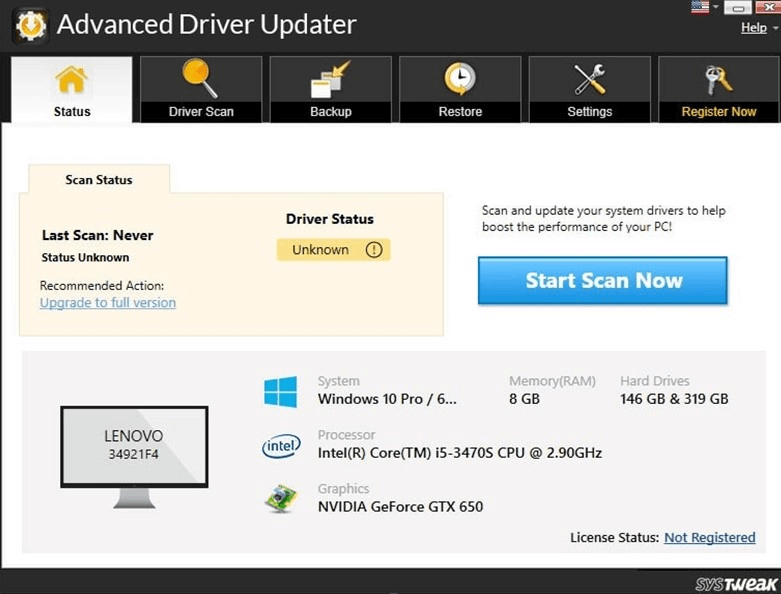
Task: Open the Driver Scan tab
Action: 201,90
